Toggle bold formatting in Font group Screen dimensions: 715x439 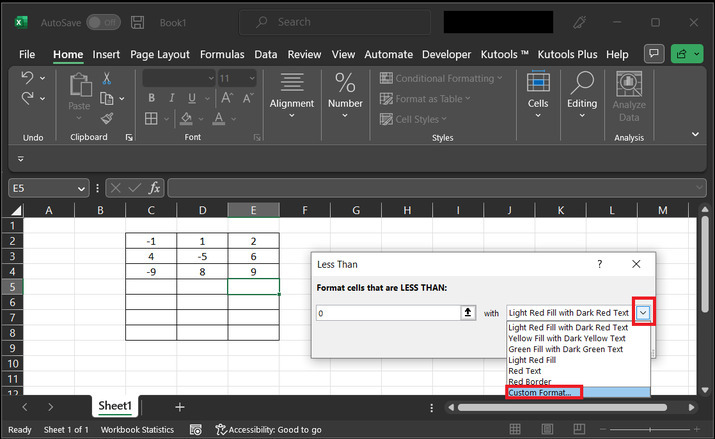(152, 98)
